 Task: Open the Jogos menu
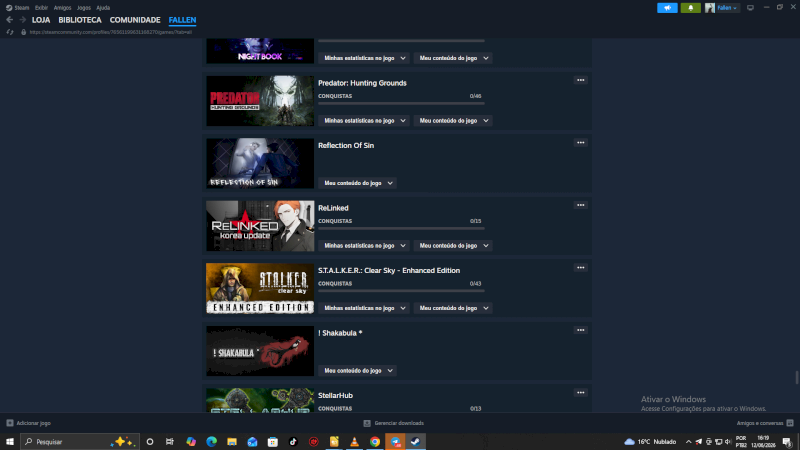[84, 8]
